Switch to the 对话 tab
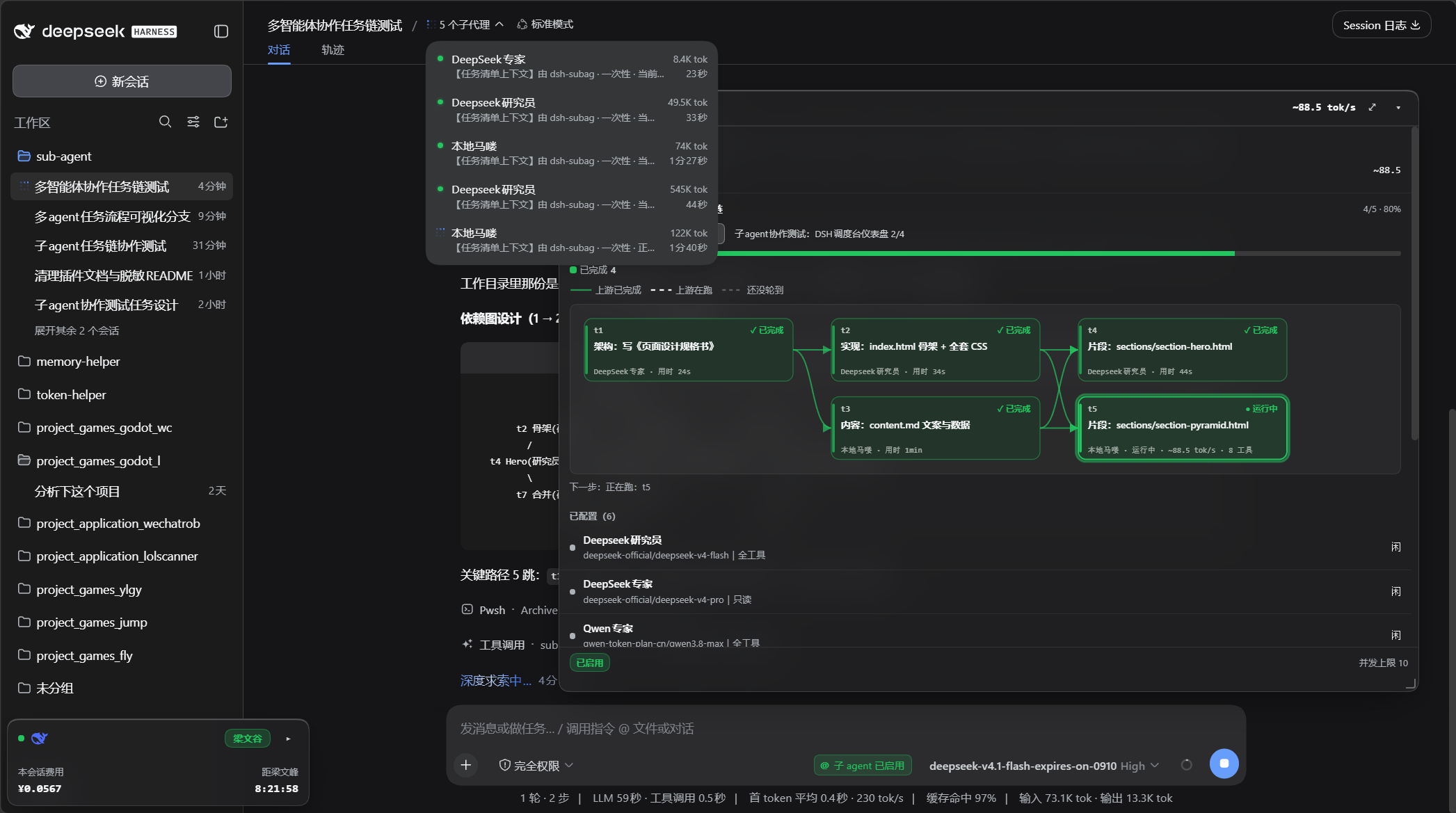 pyautogui.click(x=279, y=50)
